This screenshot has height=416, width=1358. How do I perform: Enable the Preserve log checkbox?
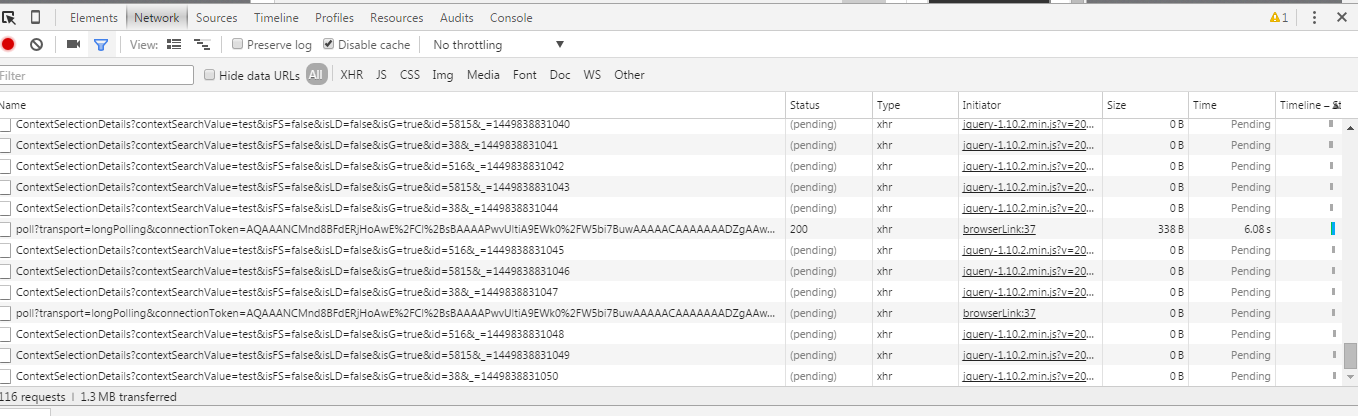(x=238, y=44)
